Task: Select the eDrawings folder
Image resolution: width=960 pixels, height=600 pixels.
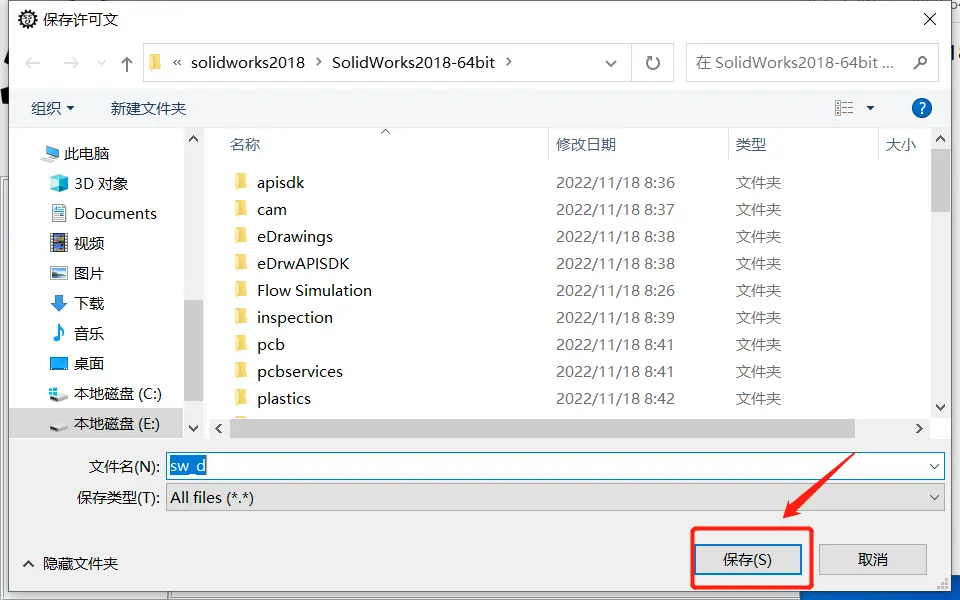Action: coord(294,236)
